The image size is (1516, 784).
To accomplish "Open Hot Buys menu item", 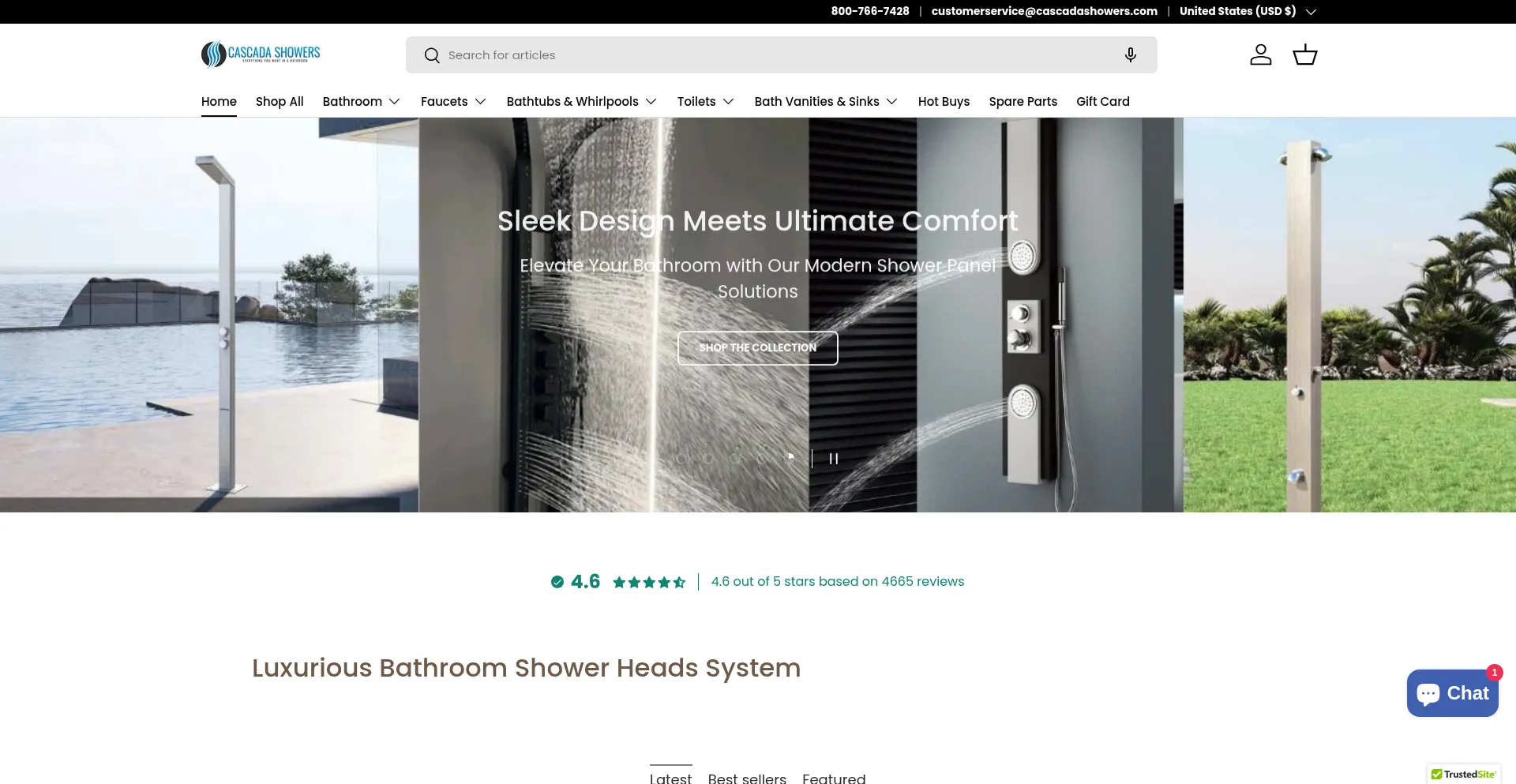I will (944, 101).
